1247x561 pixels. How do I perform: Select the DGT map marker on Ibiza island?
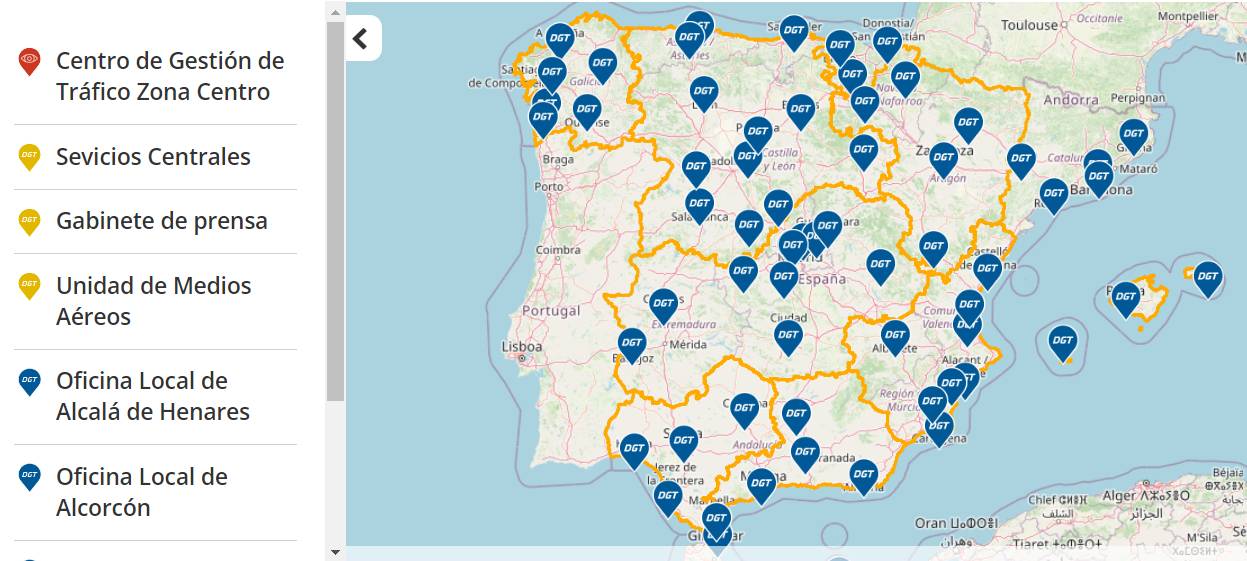click(1062, 341)
